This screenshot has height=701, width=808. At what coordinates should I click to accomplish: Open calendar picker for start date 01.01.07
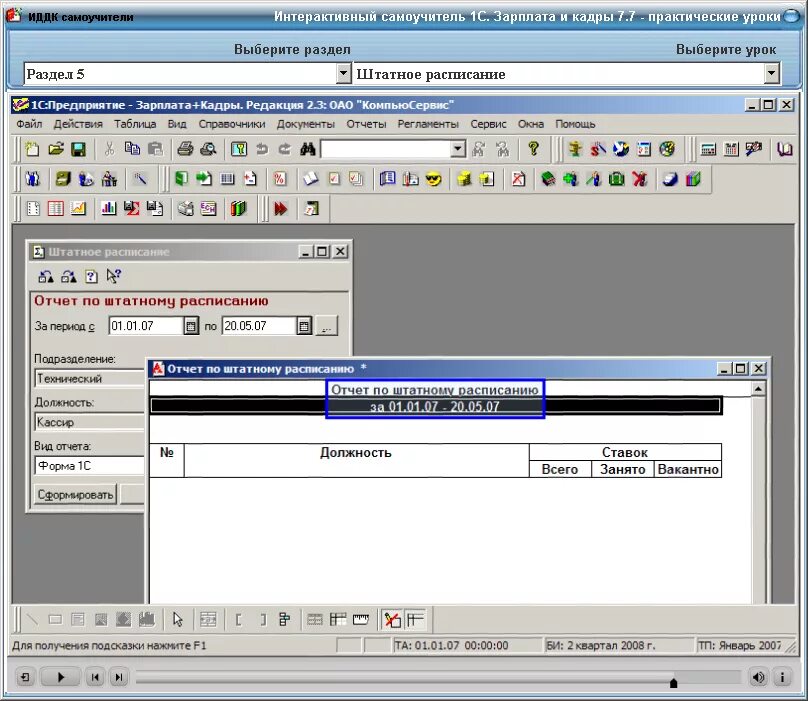pos(191,326)
